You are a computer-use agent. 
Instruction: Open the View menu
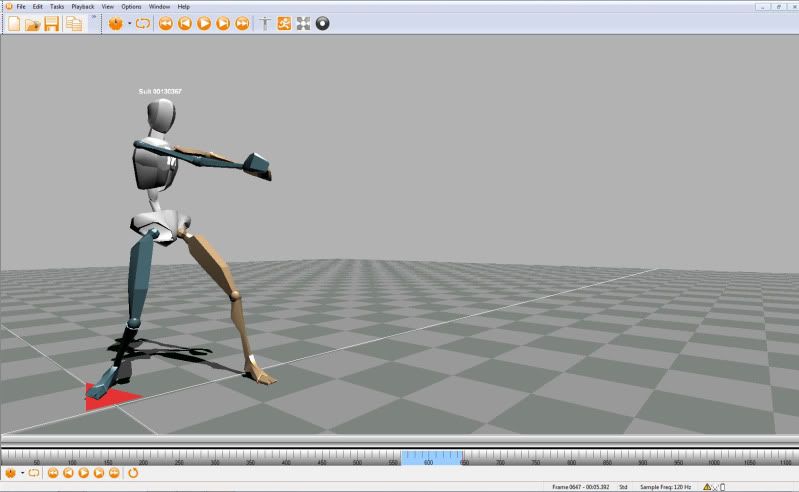[108, 7]
